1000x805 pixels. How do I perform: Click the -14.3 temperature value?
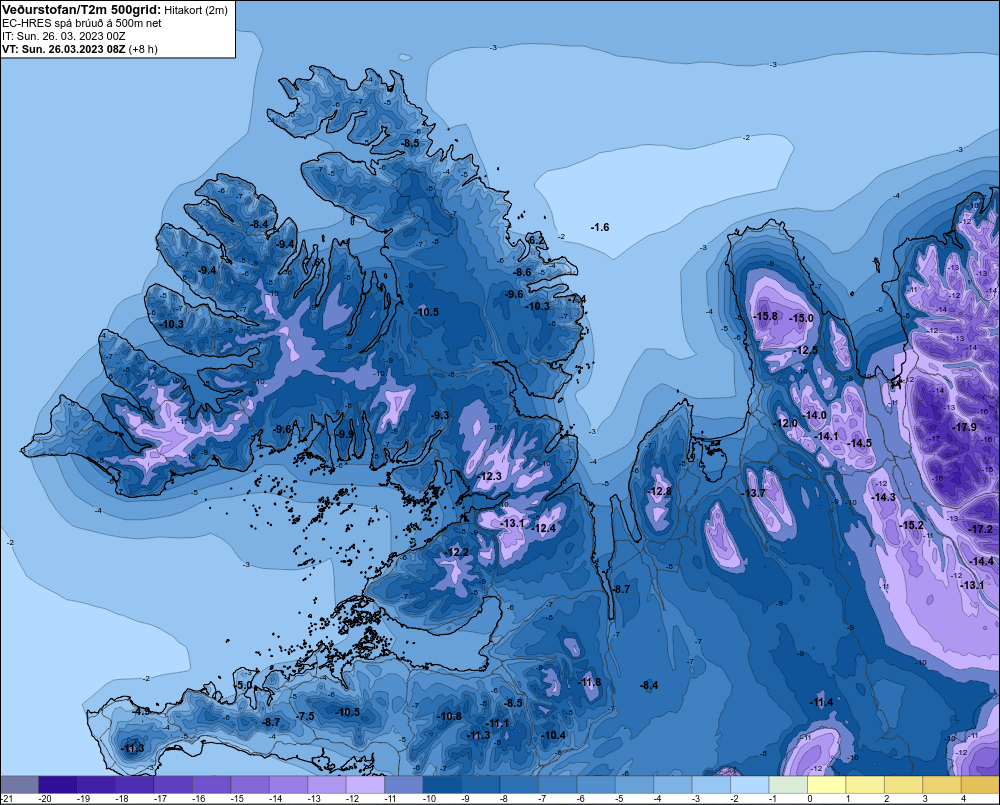pos(884,497)
